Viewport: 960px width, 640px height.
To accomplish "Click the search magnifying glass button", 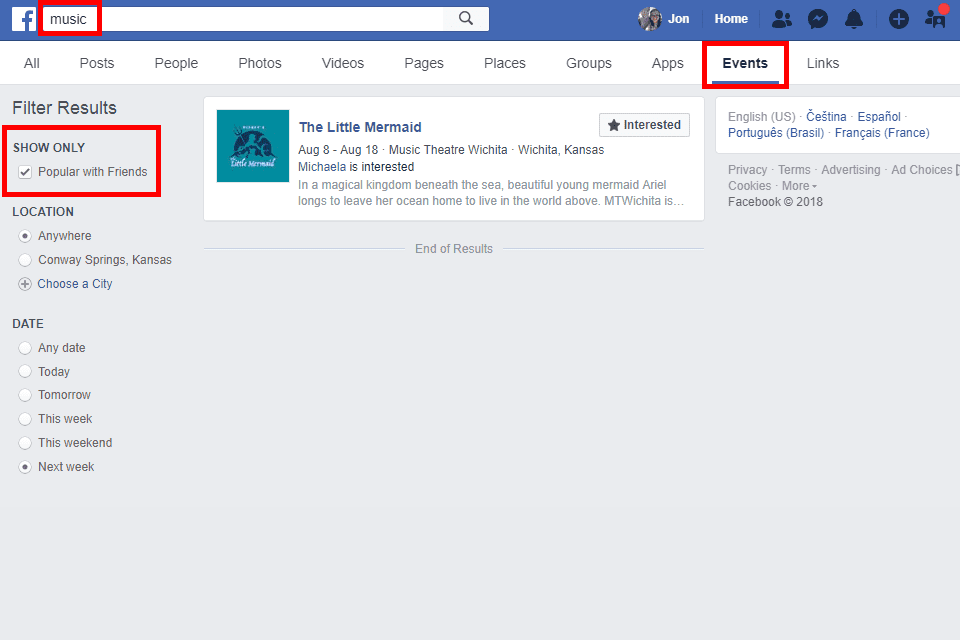I will click(466, 19).
